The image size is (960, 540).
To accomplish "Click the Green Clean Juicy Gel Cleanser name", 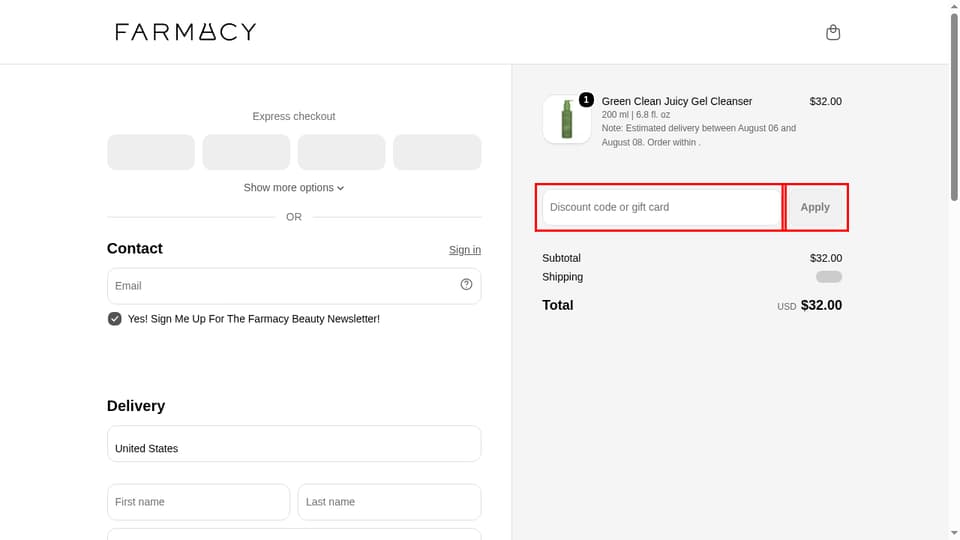I will tap(677, 101).
